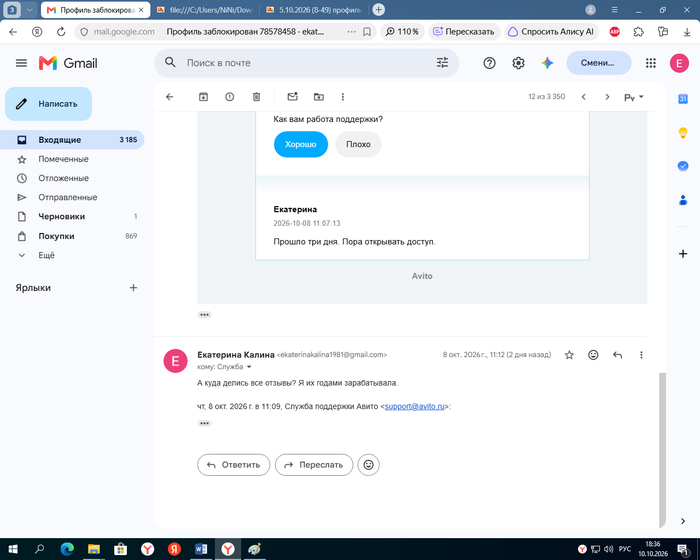Delete this conversation with trash icon

pyautogui.click(x=256, y=97)
